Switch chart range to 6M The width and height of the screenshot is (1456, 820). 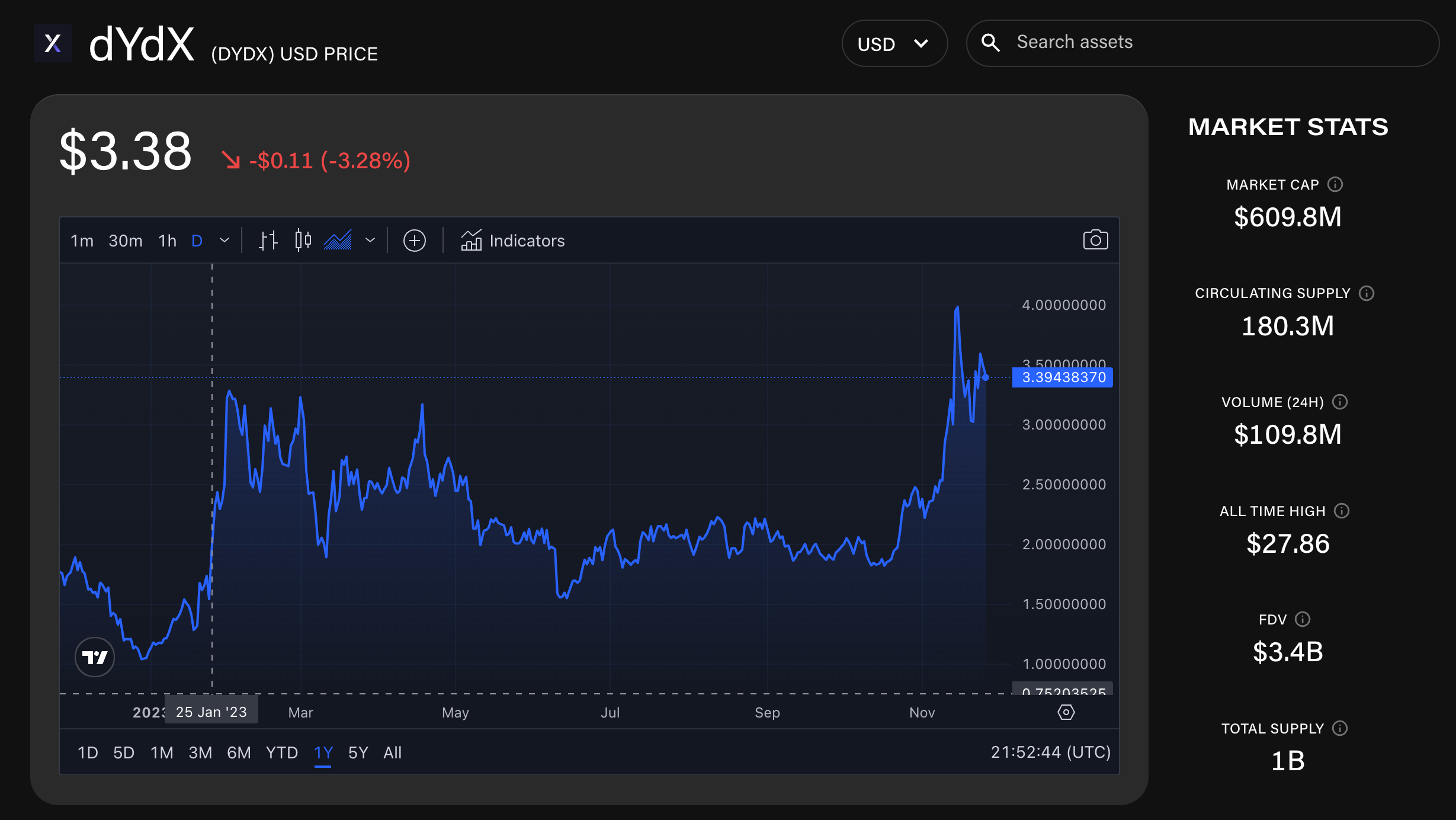(x=239, y=752)
